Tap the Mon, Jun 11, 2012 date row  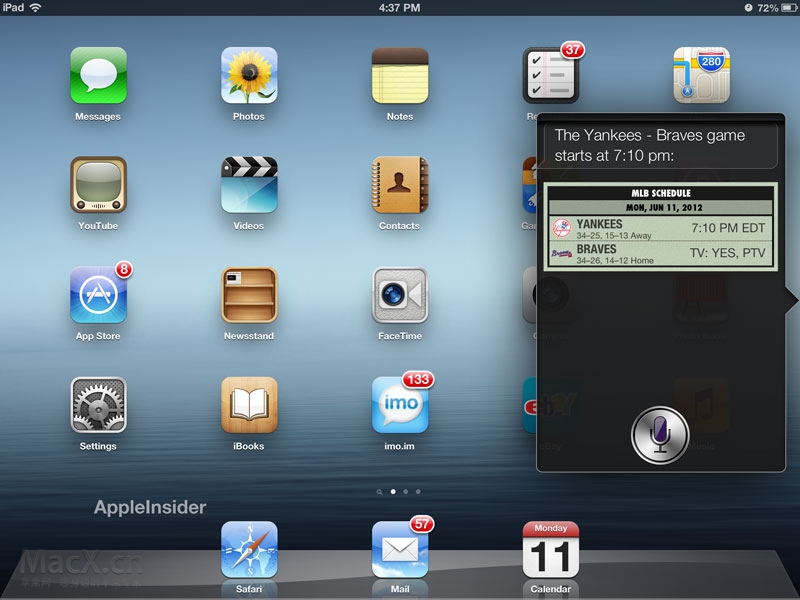pos(661,208)
